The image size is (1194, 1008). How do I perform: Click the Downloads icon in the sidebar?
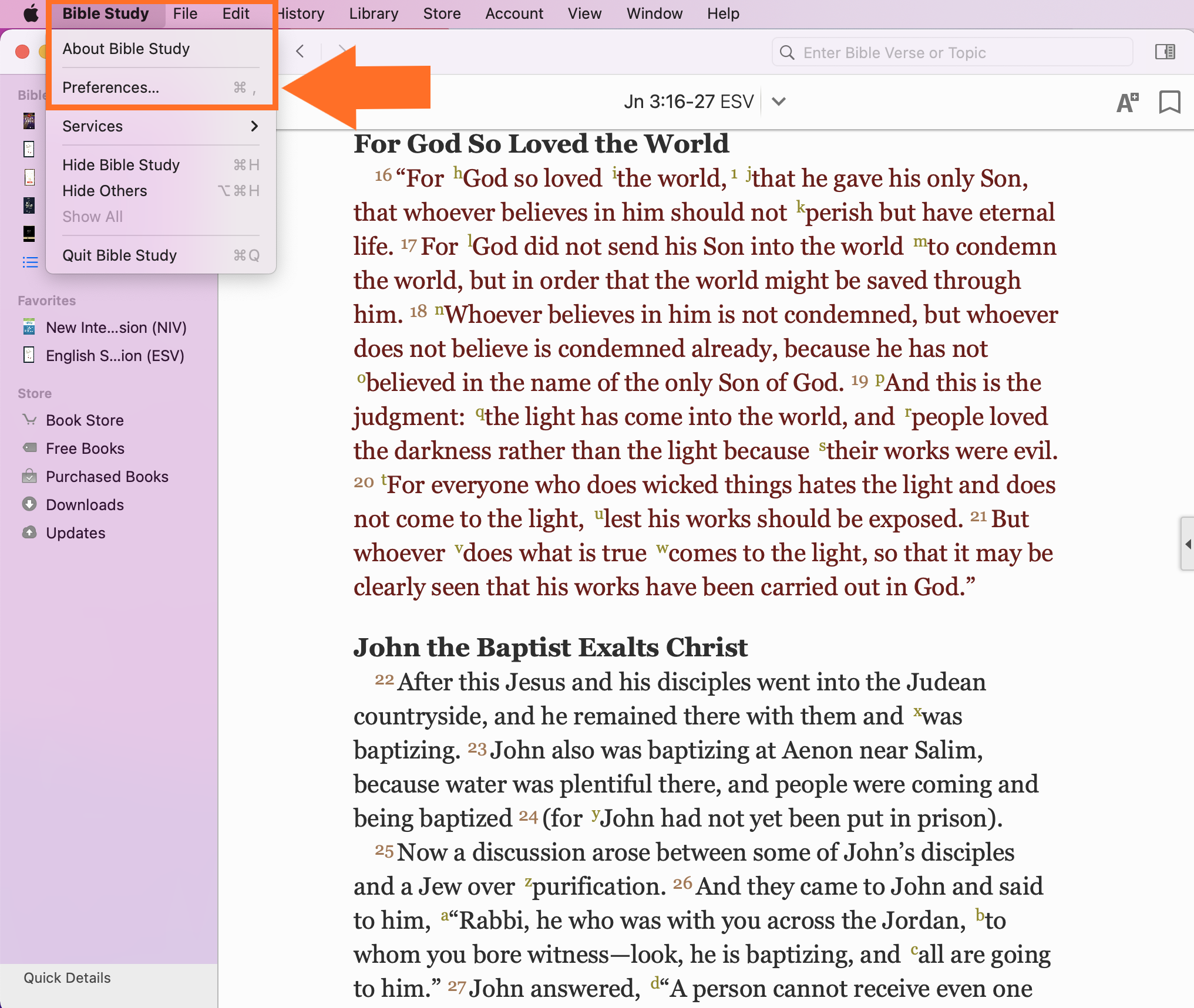tap(29, 504)
